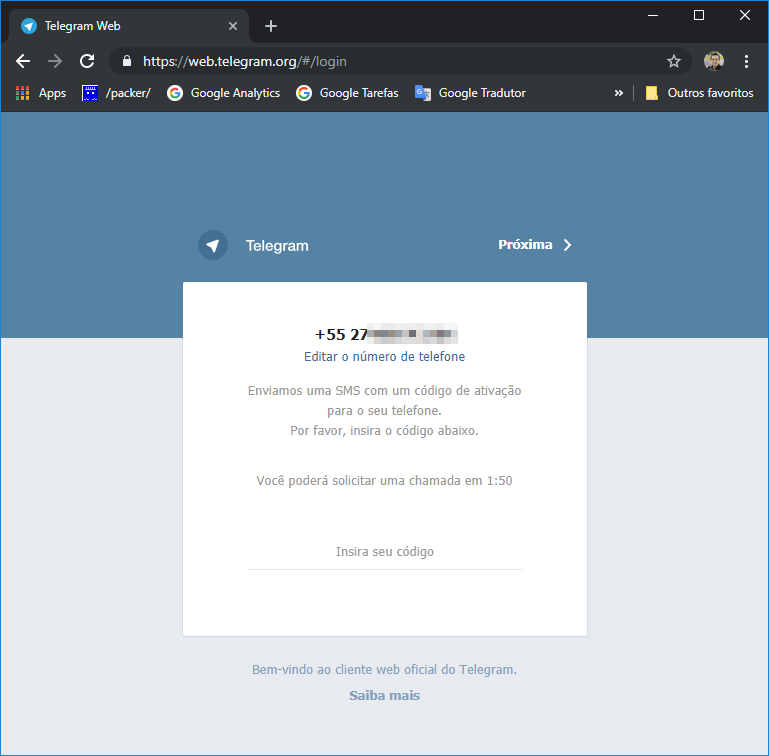Reload the Telegram Web page

pos(87,61)
